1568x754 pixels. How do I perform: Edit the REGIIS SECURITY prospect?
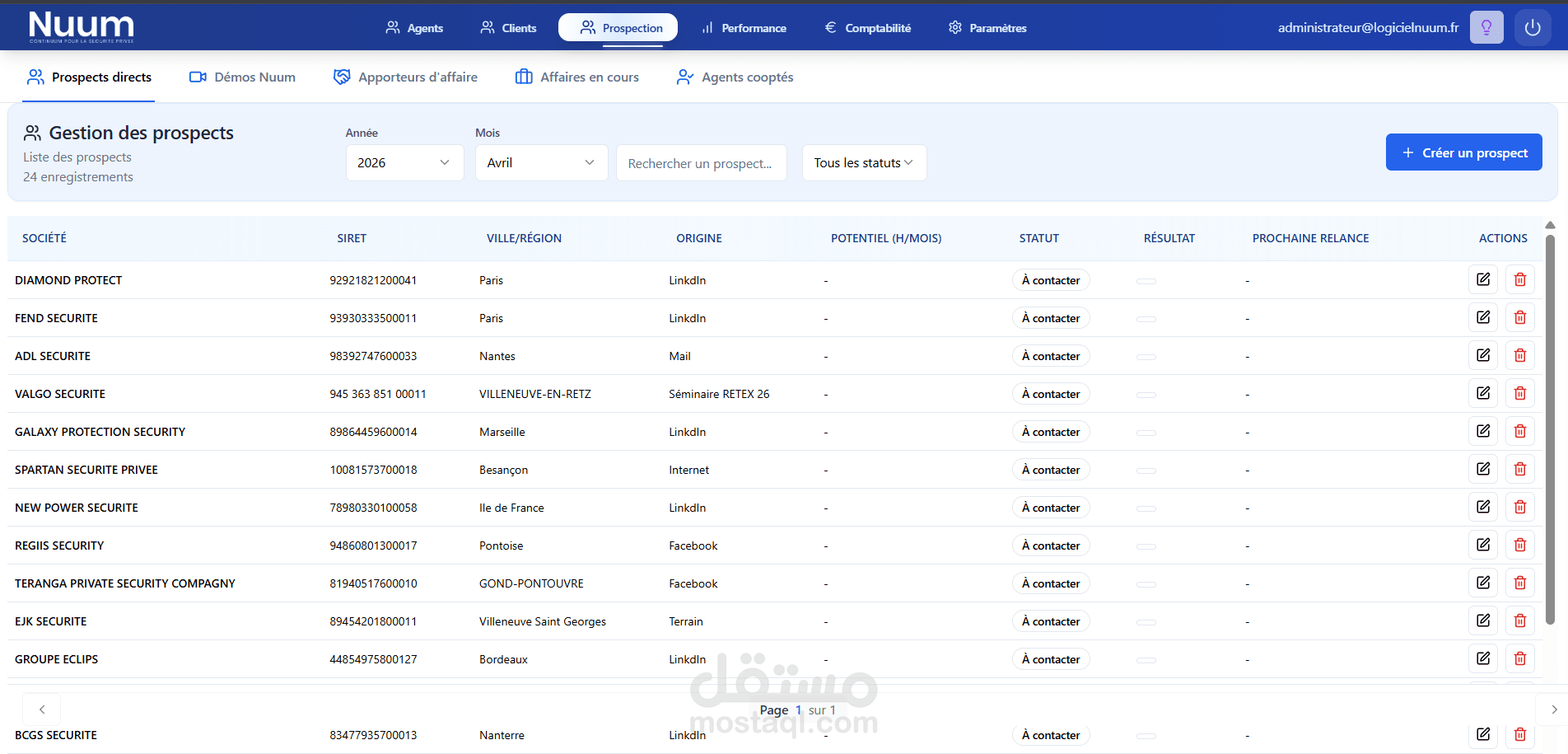click(x=1483, y=545)
